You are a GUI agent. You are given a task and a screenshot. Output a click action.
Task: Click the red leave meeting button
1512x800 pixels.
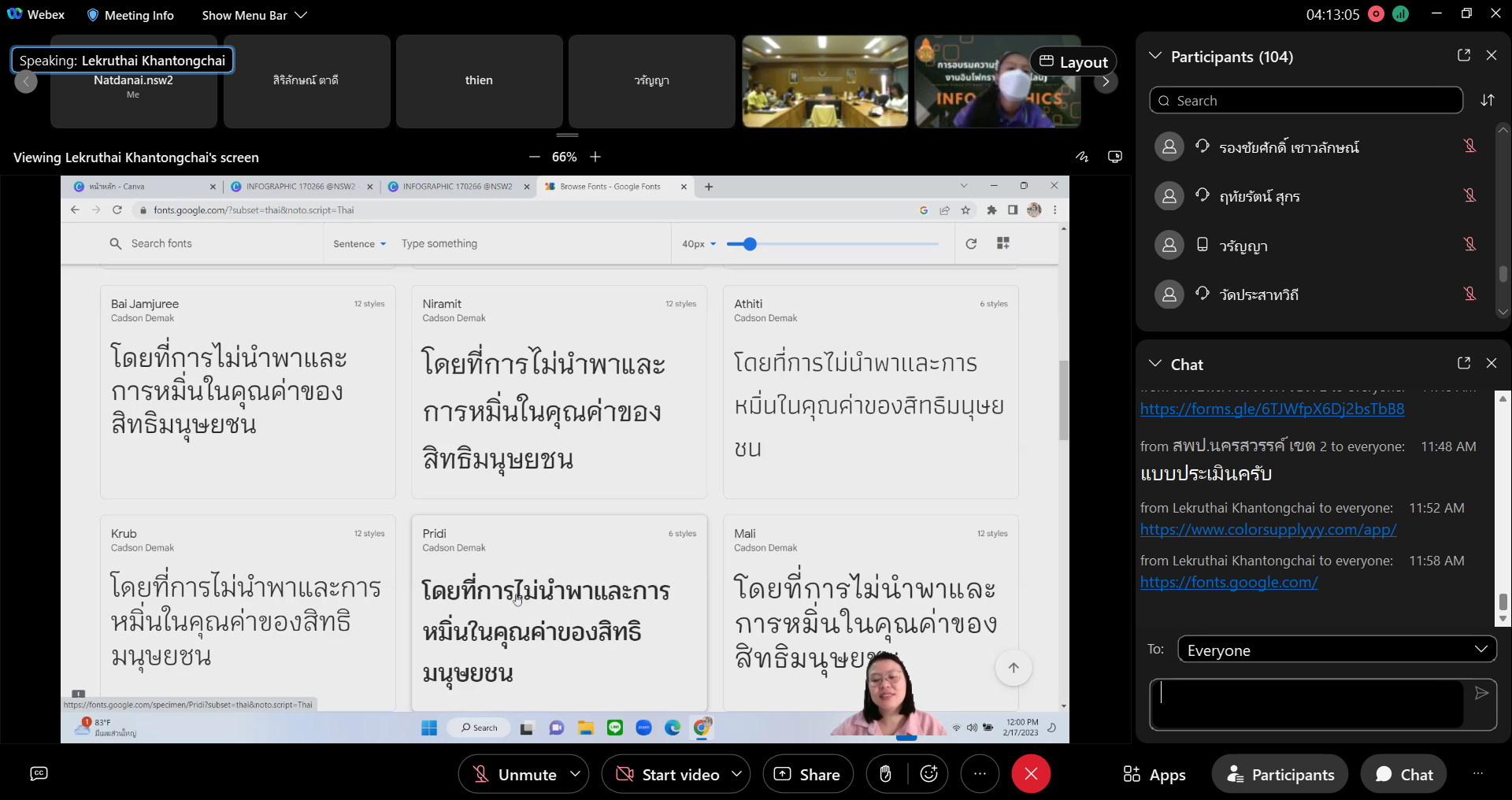[x=1030, y=775]
